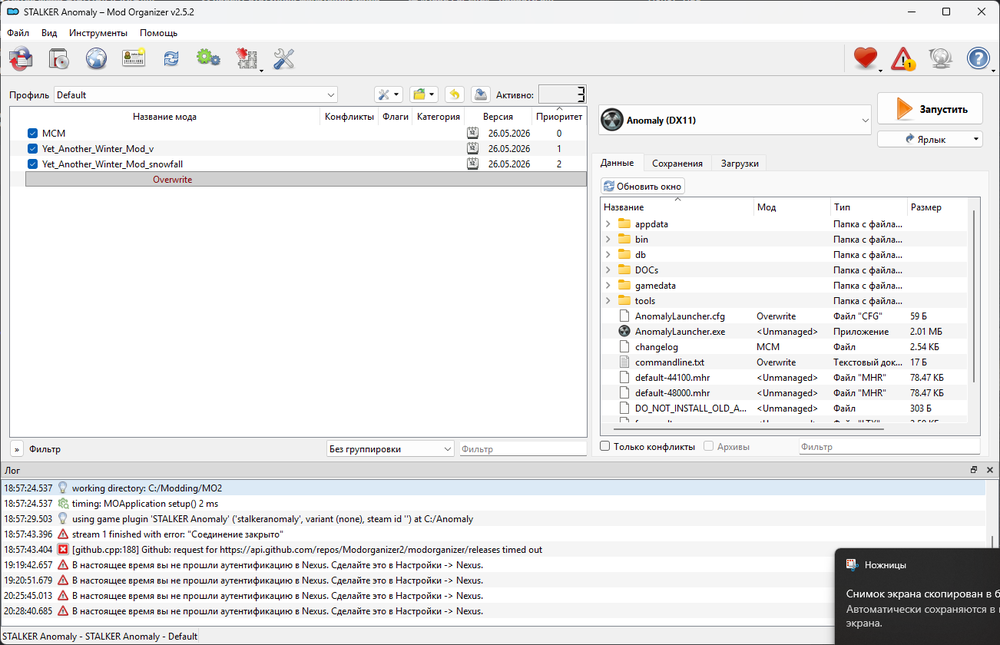
Task: Open the Профиль Default dropdown
Action: tap(196, 94)
